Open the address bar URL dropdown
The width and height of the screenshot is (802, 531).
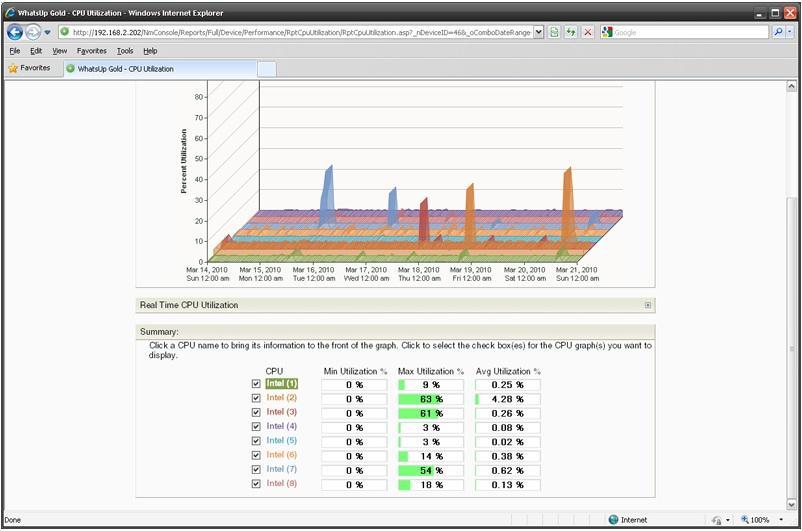[x=539, y=32]
